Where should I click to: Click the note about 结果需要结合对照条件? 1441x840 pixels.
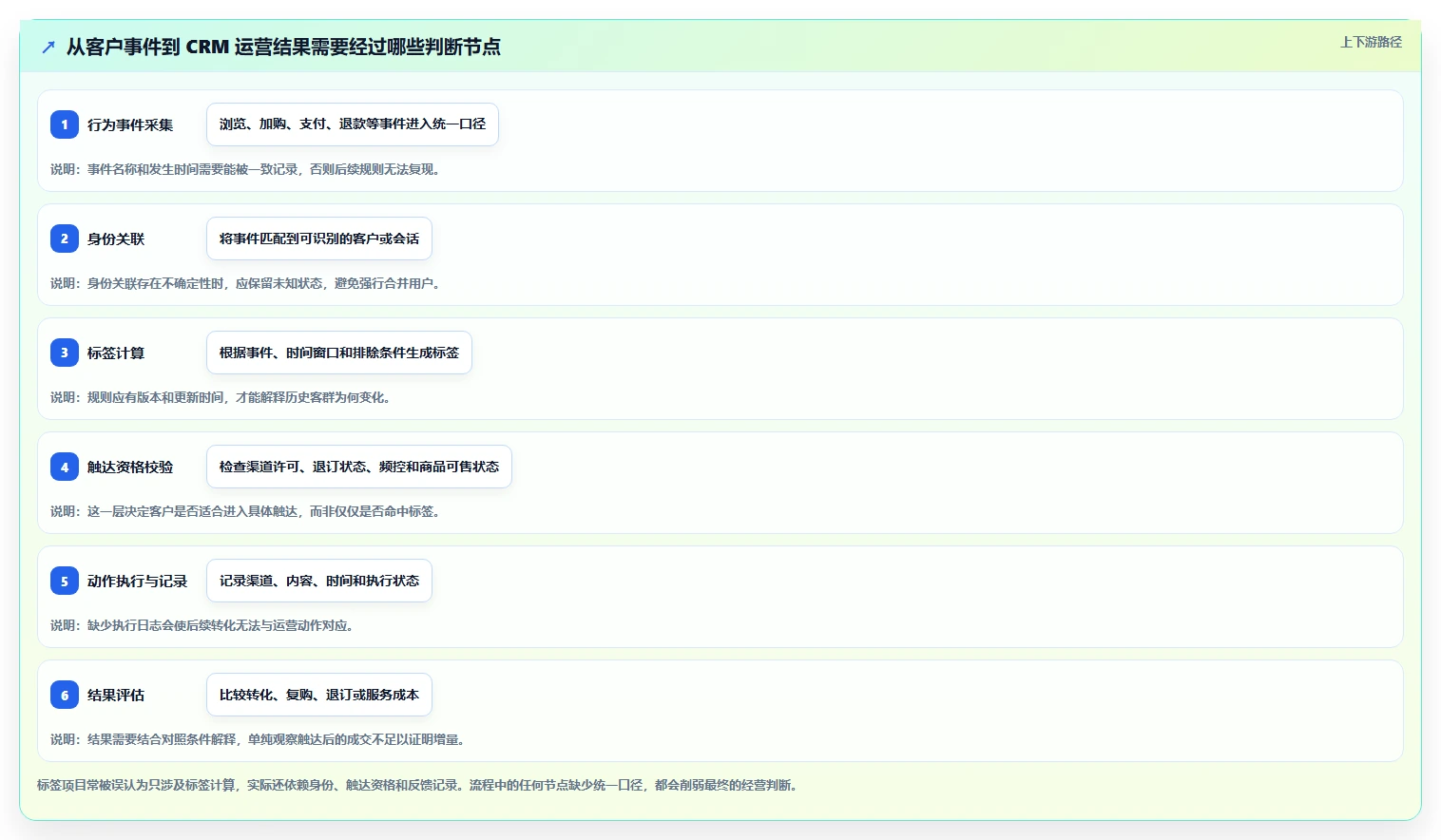coord(258,739)
